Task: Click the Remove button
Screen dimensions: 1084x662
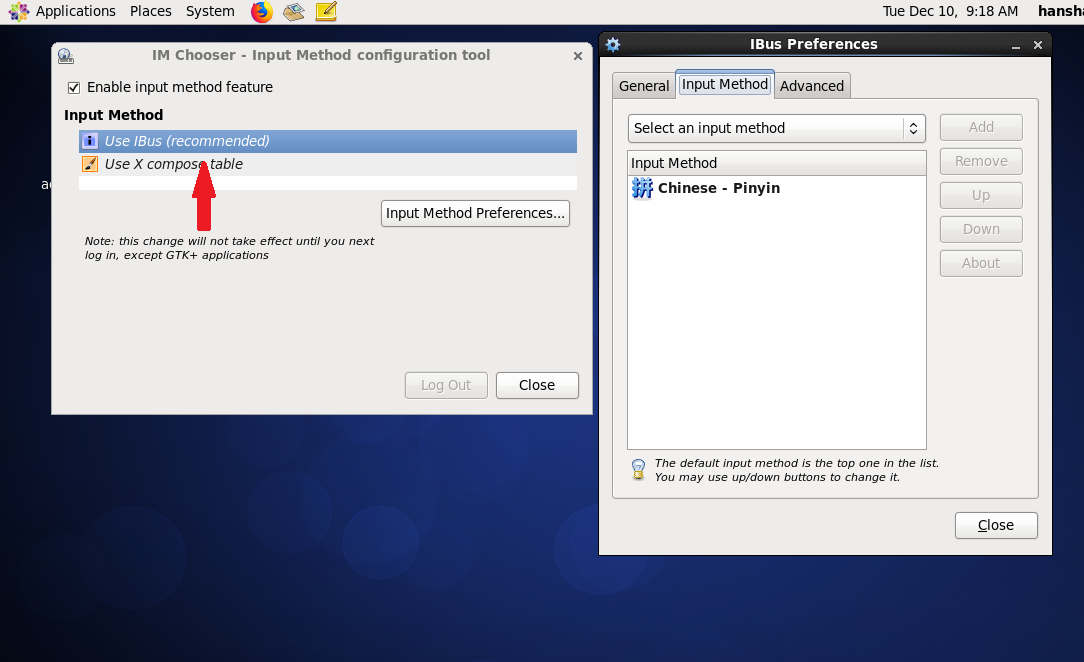Action: click(x=981, y=161)
